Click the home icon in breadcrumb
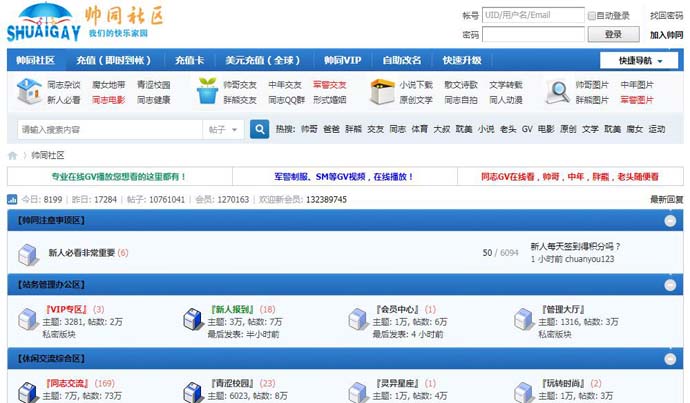The width and height of the screenshot is (690, 403). pos(13,155)
